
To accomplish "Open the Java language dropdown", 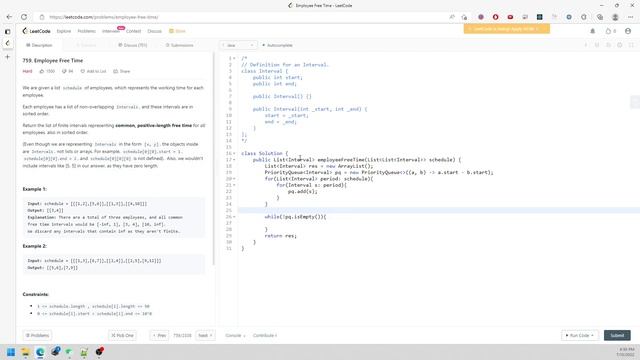I will pos(238,45).
